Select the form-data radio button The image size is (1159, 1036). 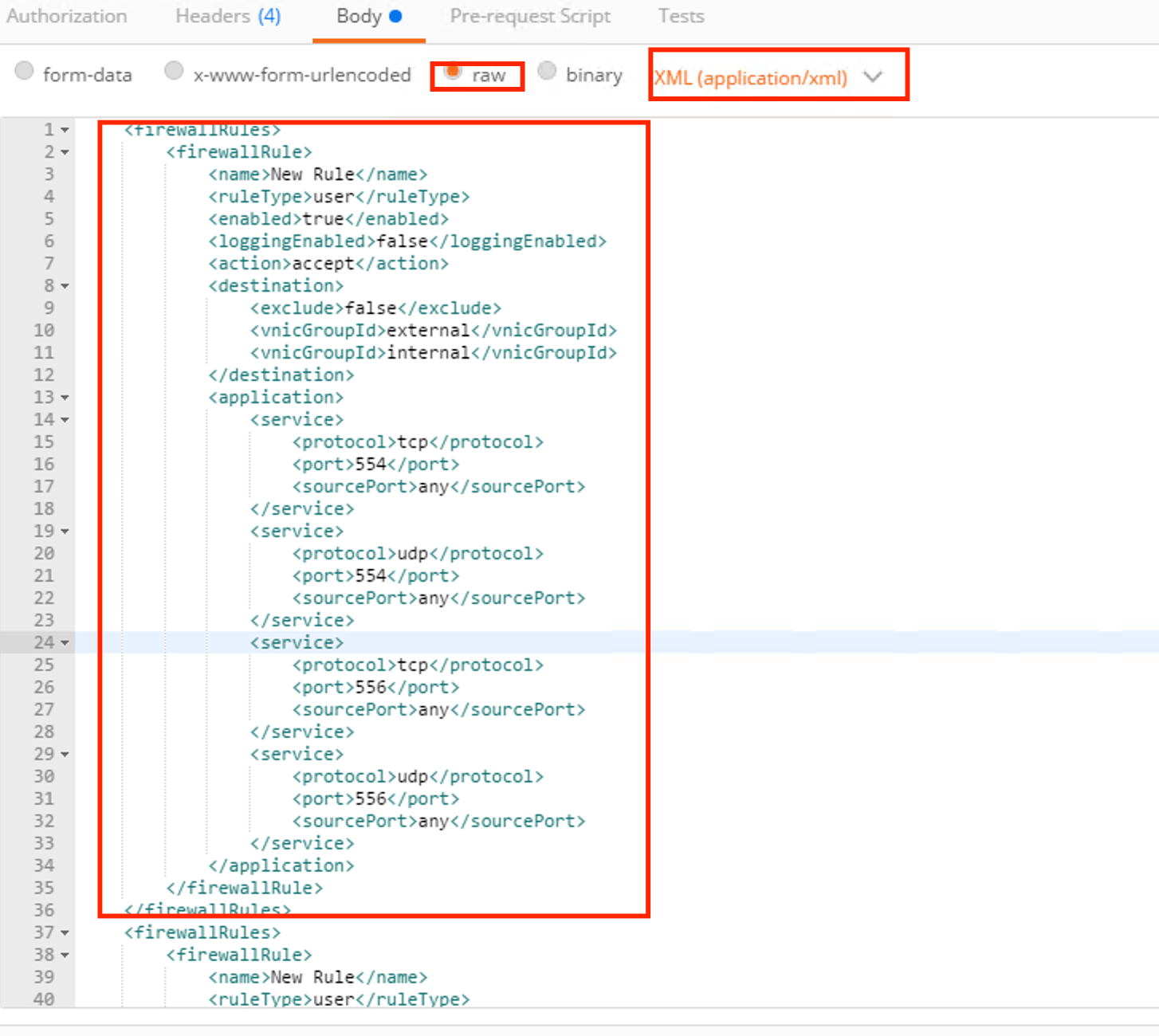click(x=25, y=72)
